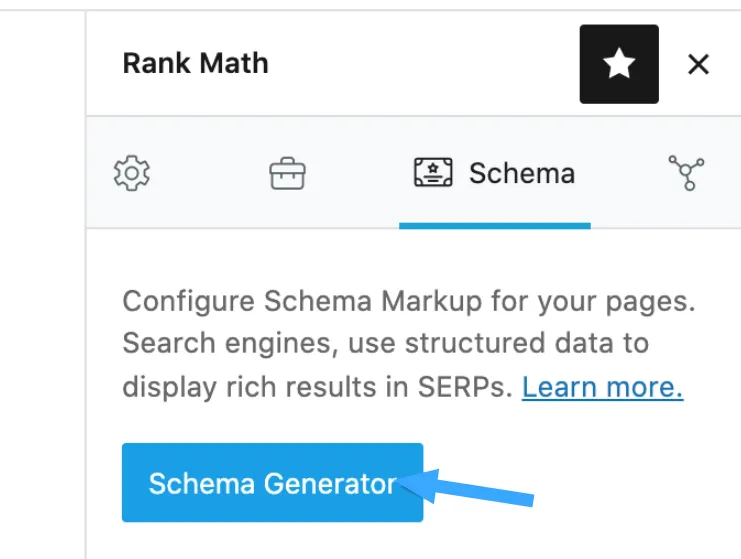Switch to the Advanced briefcase tab
This screenshot has width=741, height=559.
287,173
